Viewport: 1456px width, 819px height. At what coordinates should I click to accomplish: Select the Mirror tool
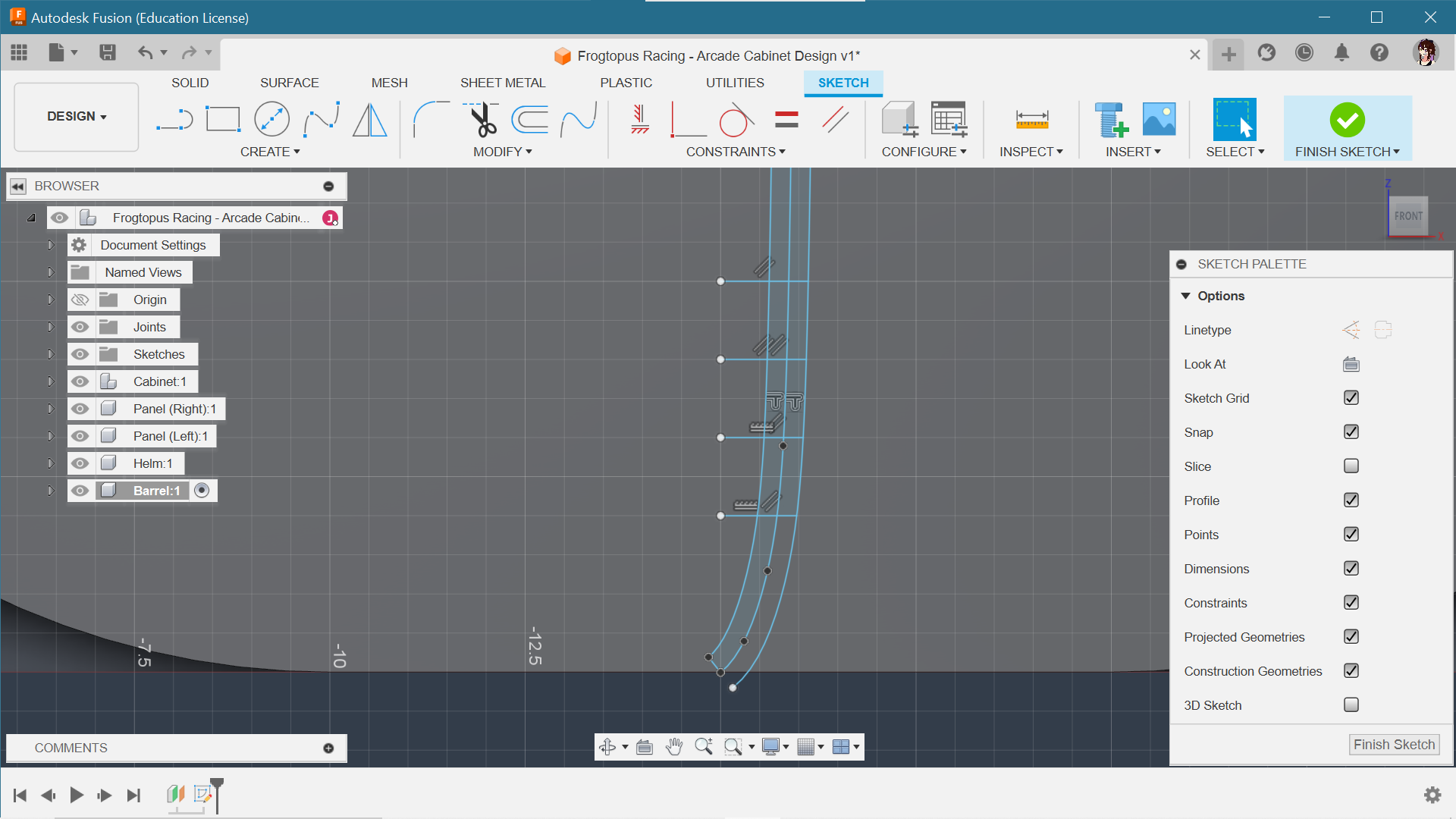[x=370, y=120]
